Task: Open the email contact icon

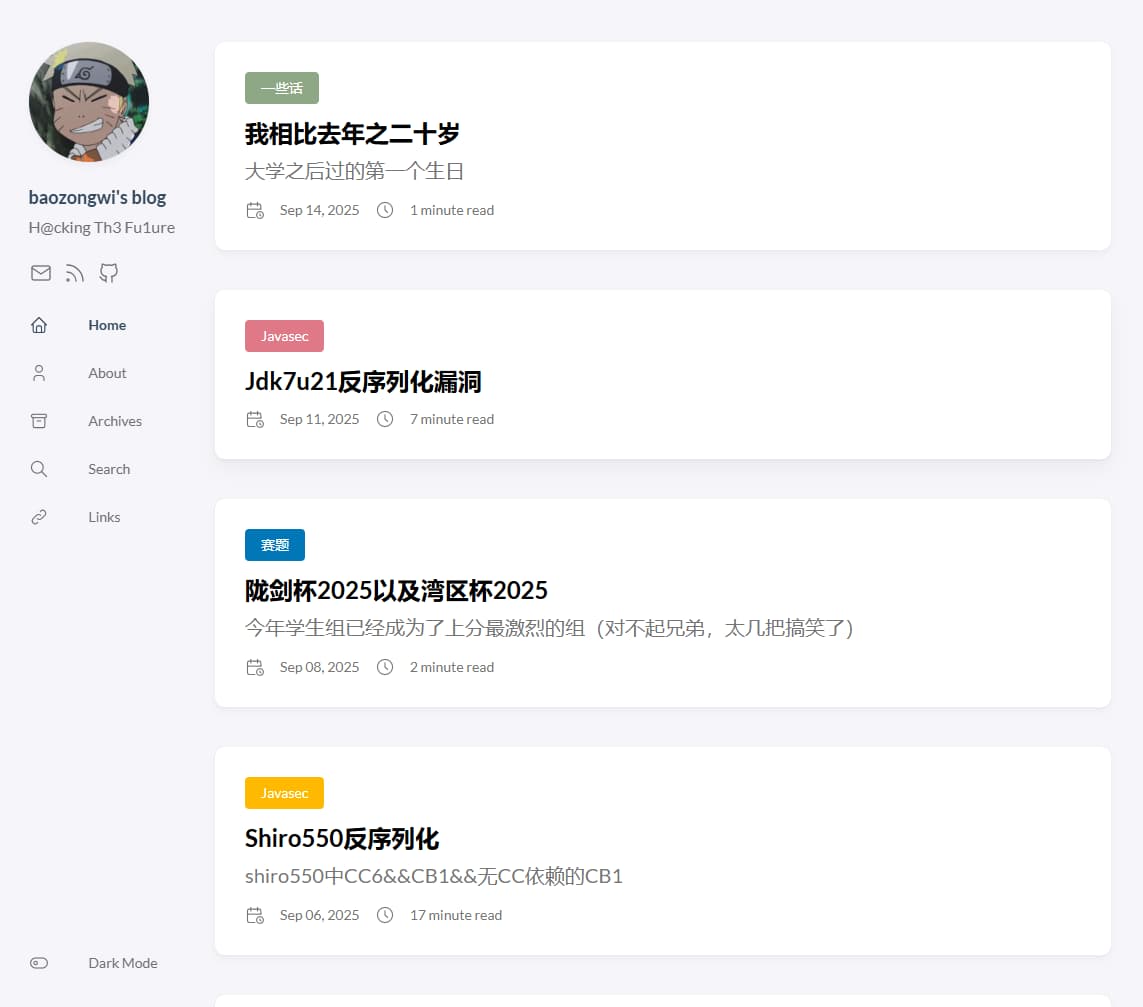Action: 40,272
